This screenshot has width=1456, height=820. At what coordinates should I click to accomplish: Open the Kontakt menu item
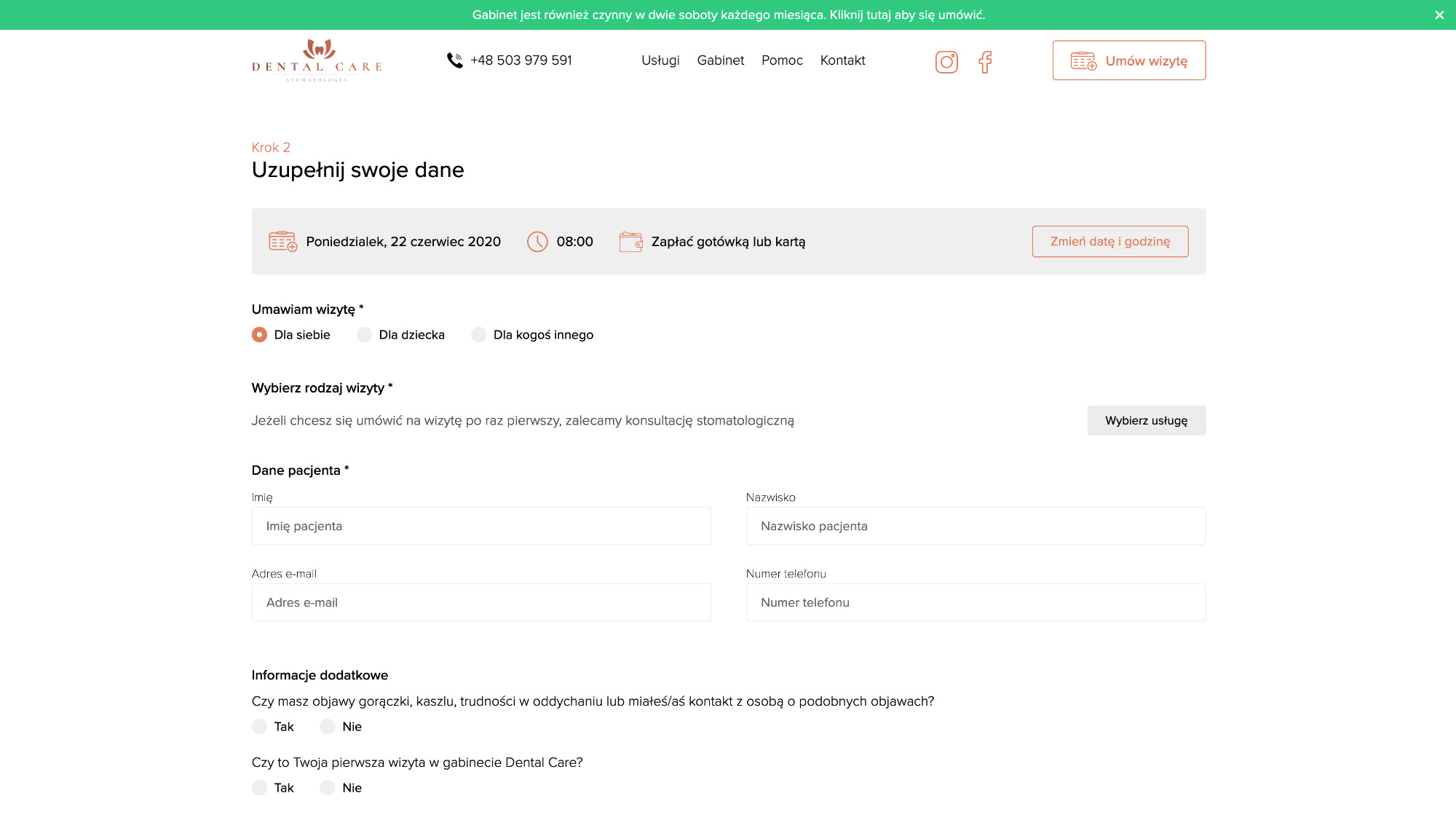(x=842, y=60)
